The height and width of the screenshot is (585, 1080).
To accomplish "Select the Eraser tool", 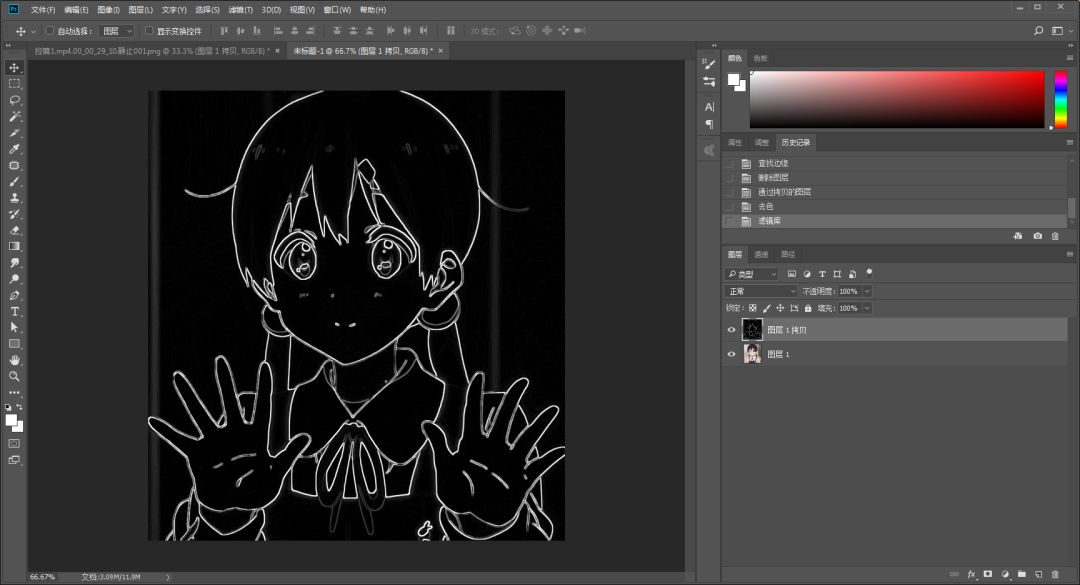I will pyautogui.click(x=14, y=230).
